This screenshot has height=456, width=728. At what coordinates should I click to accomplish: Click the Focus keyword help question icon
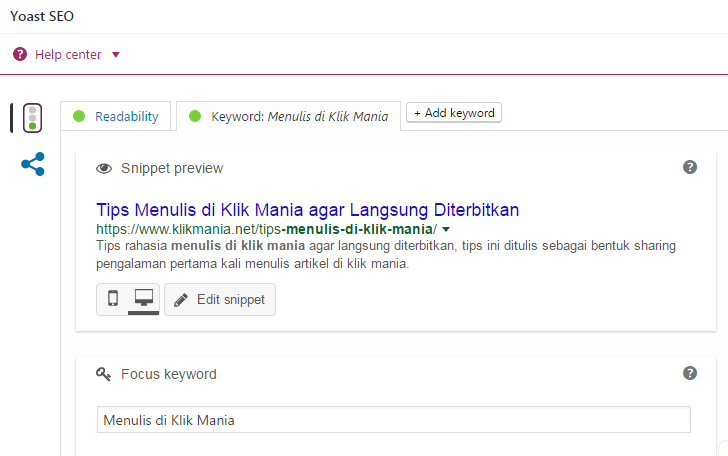pyautogui.click(x=690, y=373)
